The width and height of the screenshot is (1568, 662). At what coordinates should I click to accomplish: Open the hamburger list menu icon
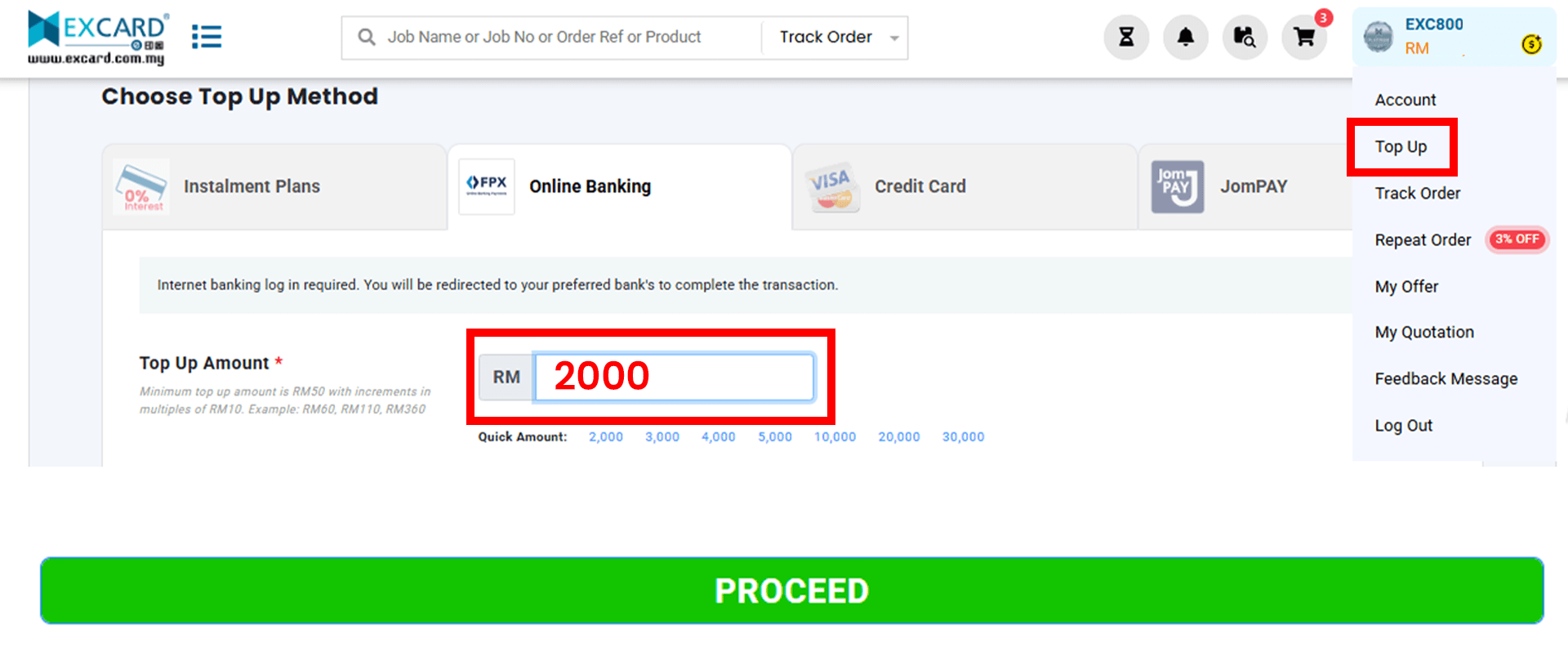(x=207, y=36)
